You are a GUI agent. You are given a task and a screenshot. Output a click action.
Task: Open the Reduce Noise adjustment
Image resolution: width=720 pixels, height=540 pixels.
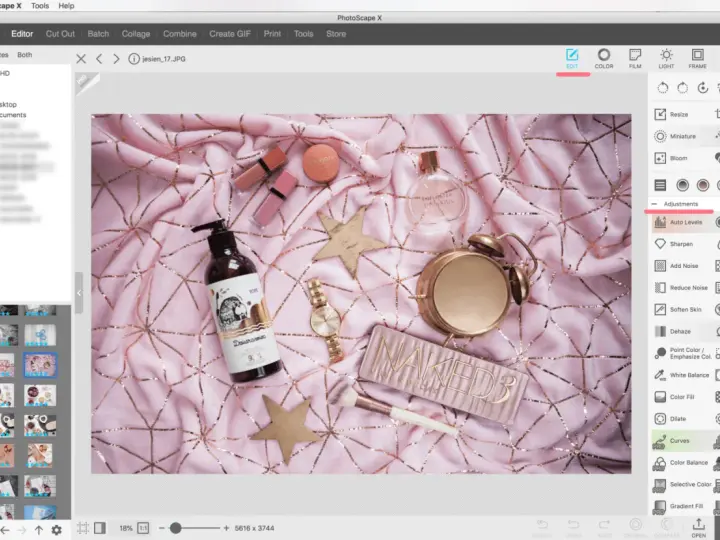681,288
